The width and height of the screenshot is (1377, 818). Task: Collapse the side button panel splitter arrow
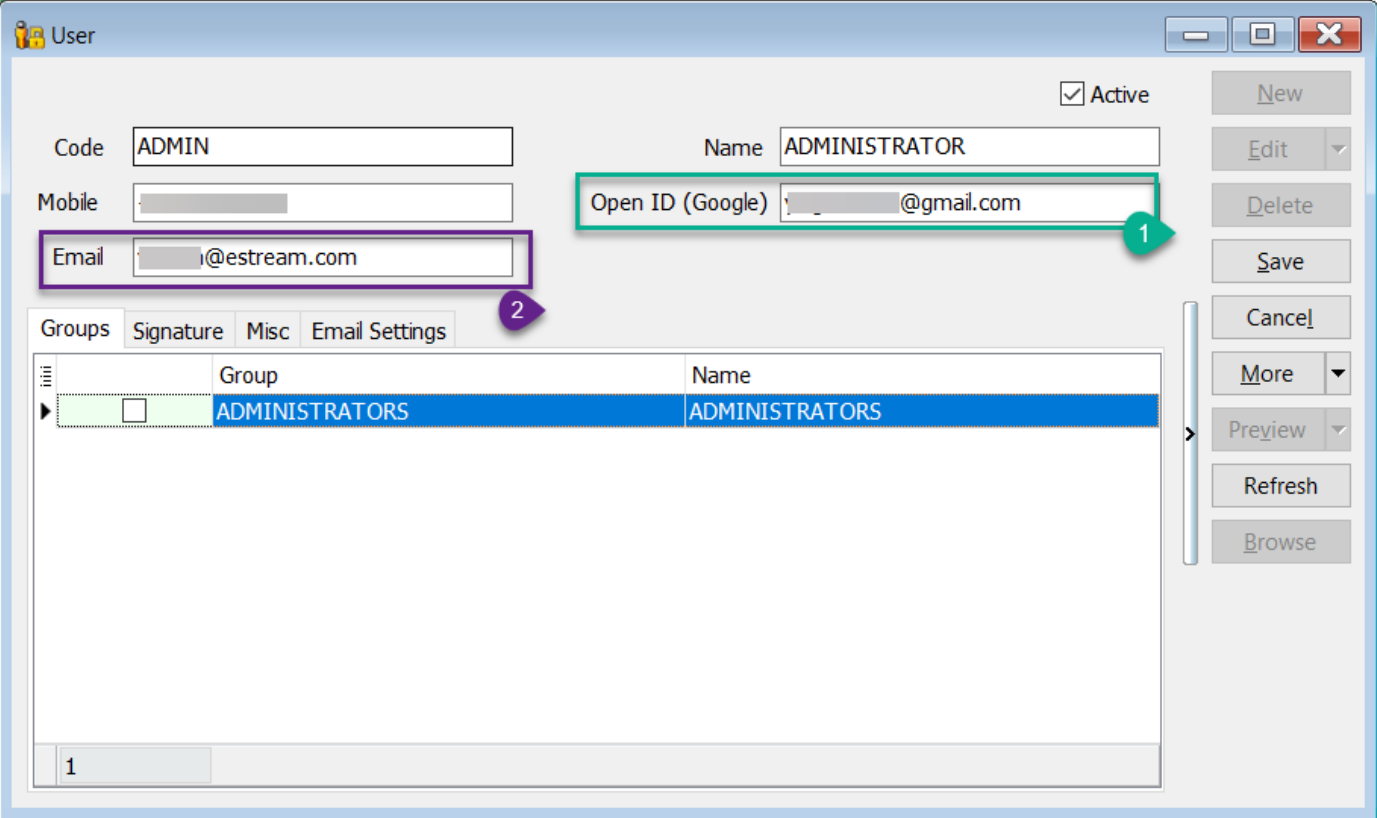coord(1190,433)
